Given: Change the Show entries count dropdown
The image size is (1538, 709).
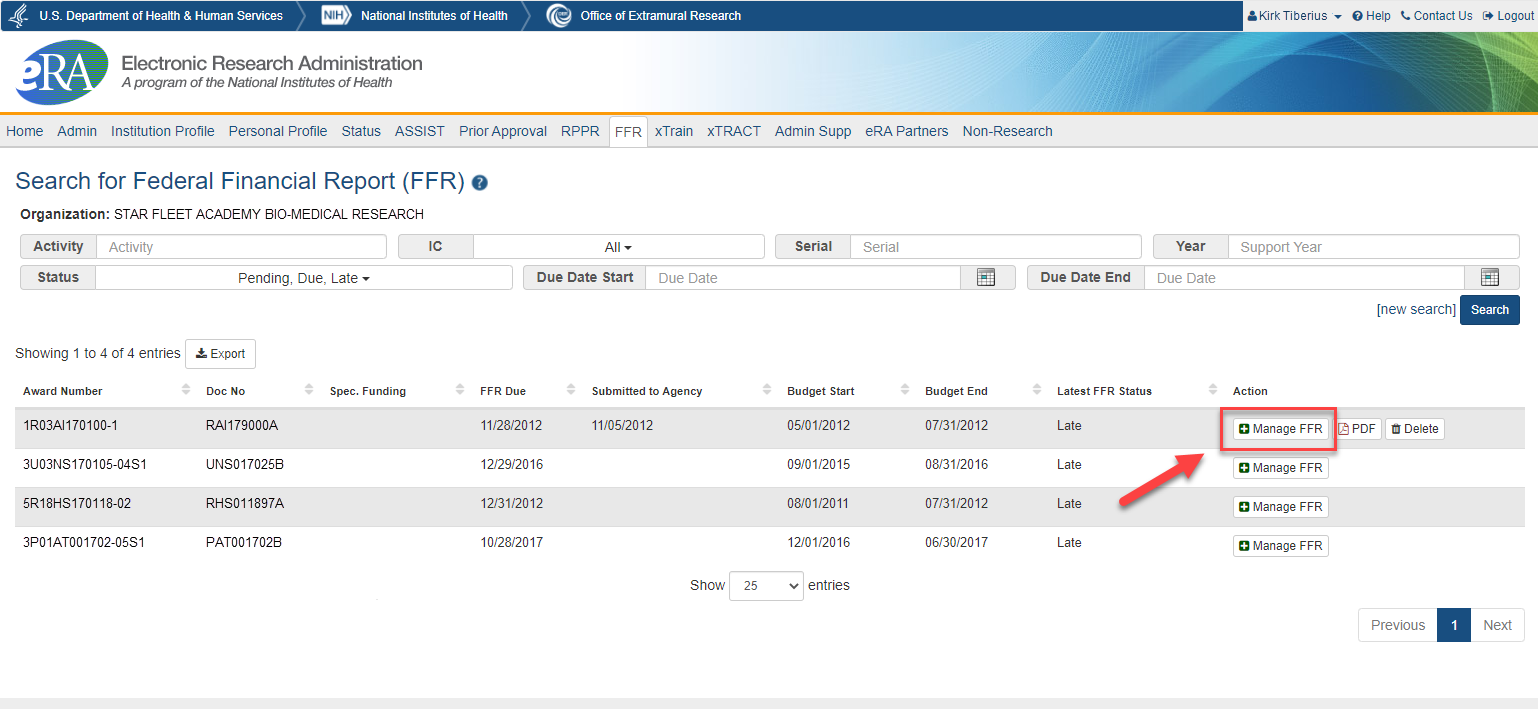Looking at the screenshot, I should pyautogui.click(x=766, y=586).
